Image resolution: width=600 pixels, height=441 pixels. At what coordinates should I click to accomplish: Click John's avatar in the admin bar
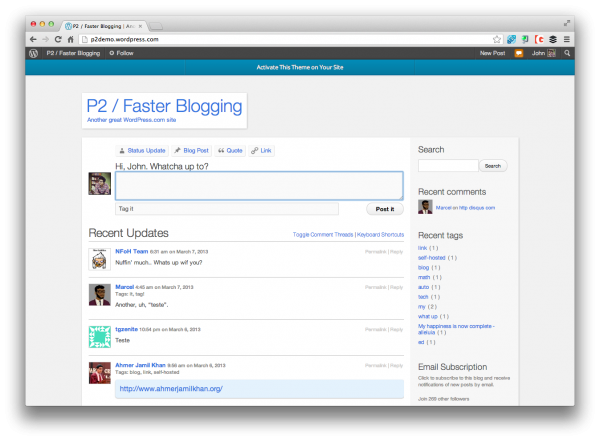click(551, 53)
